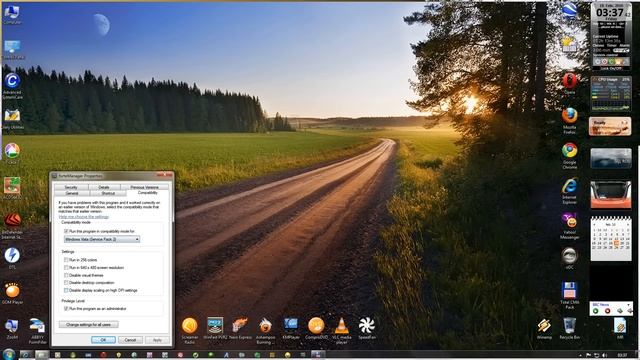640x360 pixels.
Task: Open Google Earth desktop icon
Action: pyautogui.click(x=569, y=11)
